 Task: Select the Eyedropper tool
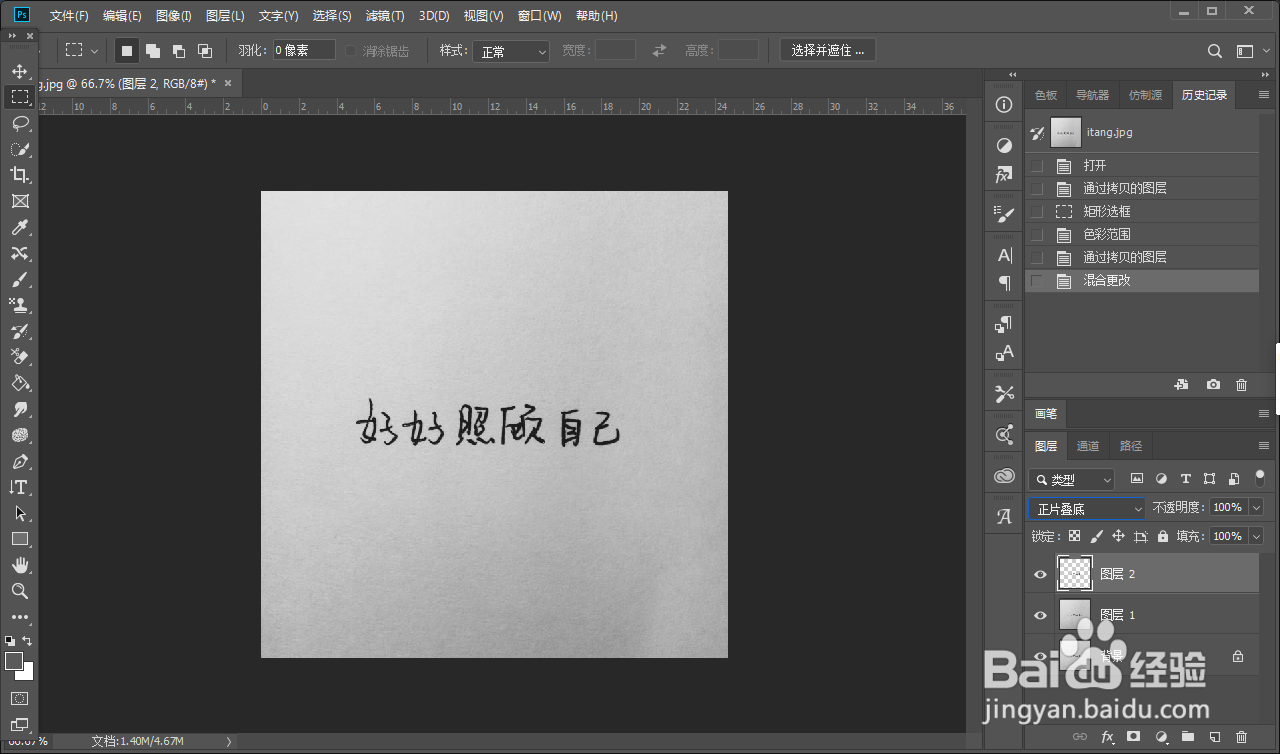(x=19, y=227)
